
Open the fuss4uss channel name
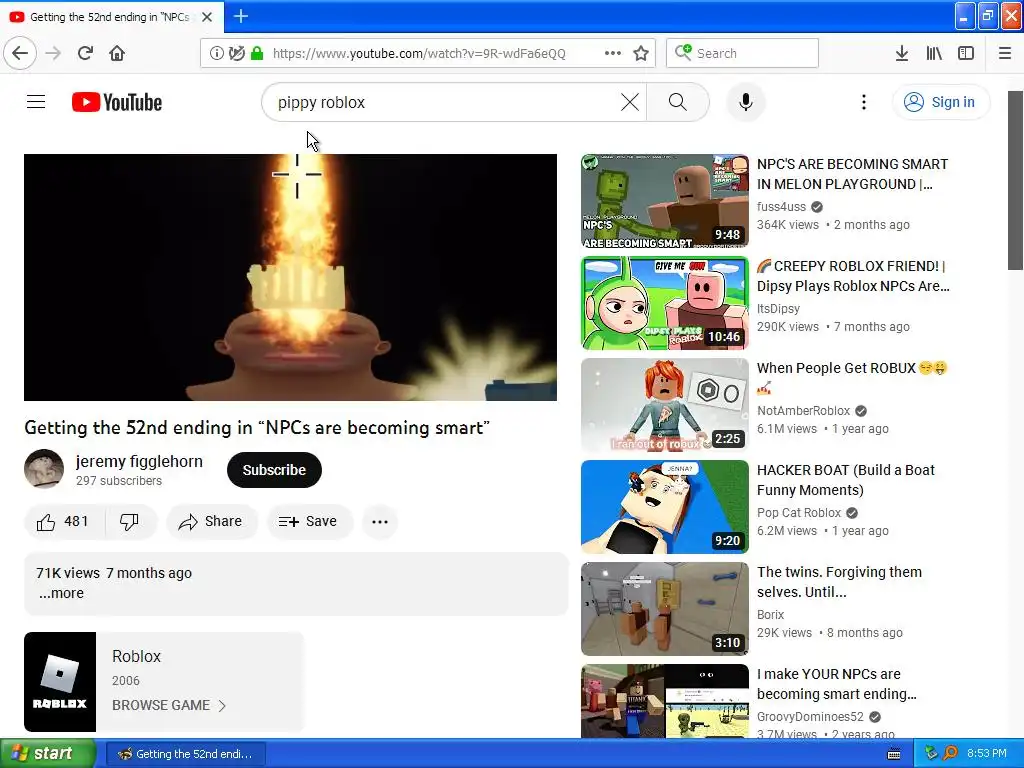pyautogui.click(x=781, y=206)
